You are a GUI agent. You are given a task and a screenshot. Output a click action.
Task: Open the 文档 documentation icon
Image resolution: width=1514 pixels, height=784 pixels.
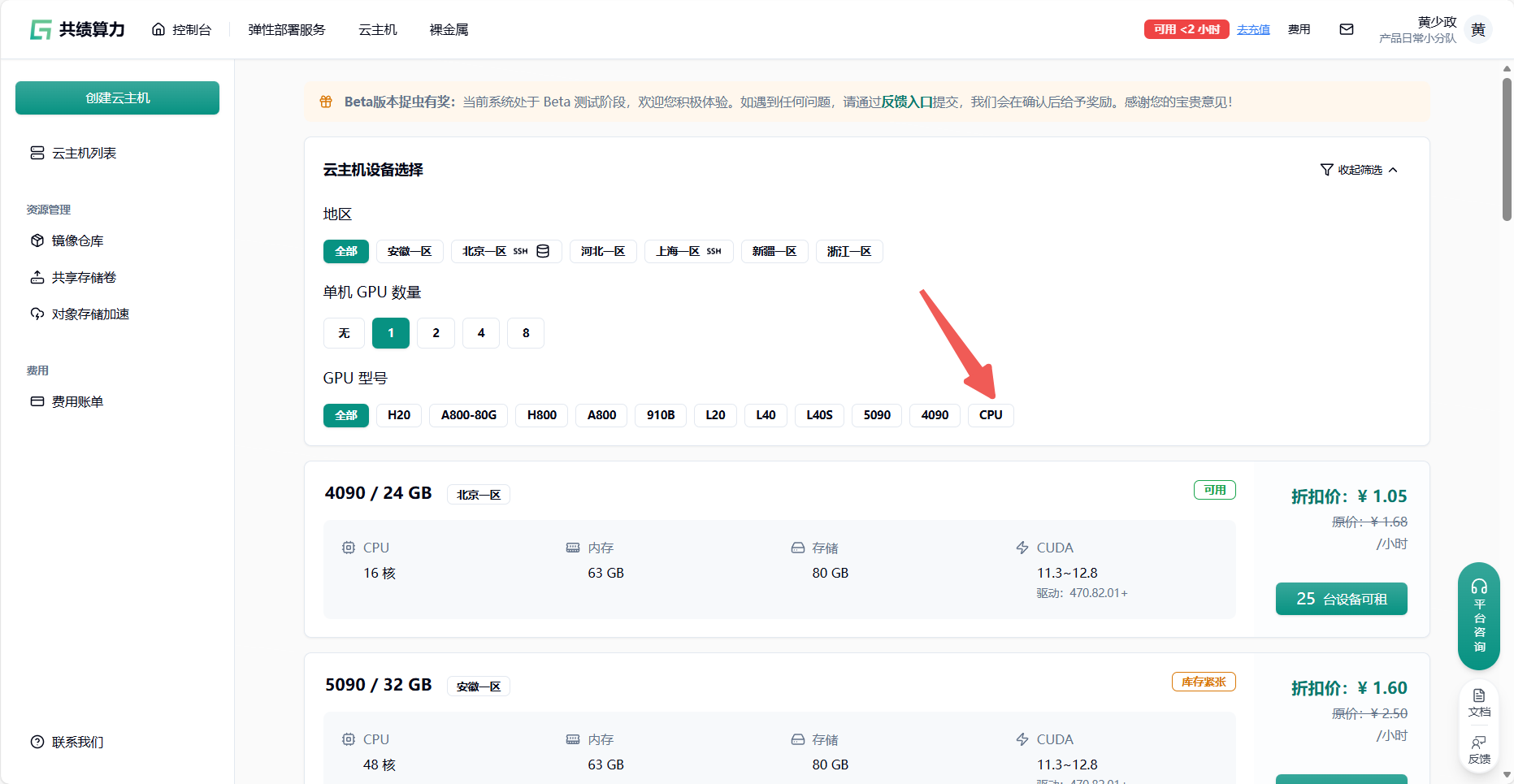coord(1479,703)
